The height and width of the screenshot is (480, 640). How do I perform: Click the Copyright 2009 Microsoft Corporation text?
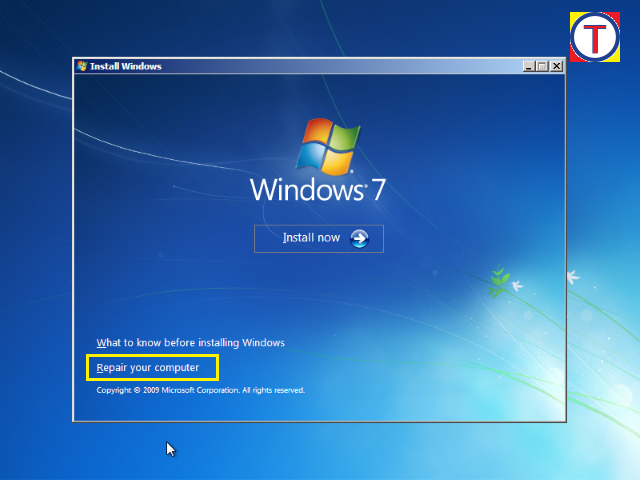(200, 390)
